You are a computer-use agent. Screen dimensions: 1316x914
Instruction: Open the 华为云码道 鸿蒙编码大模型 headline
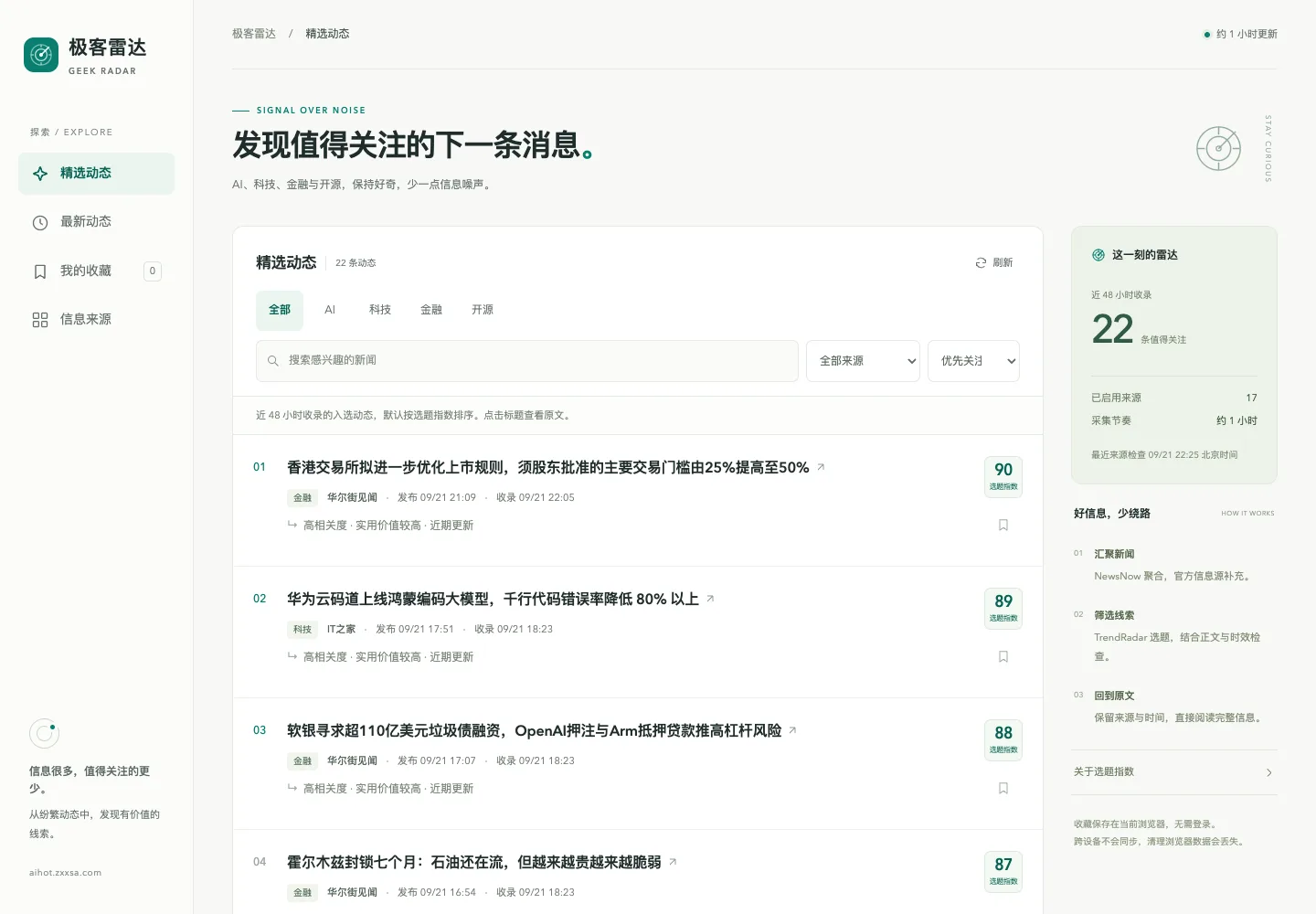click(x=493, y=599)
